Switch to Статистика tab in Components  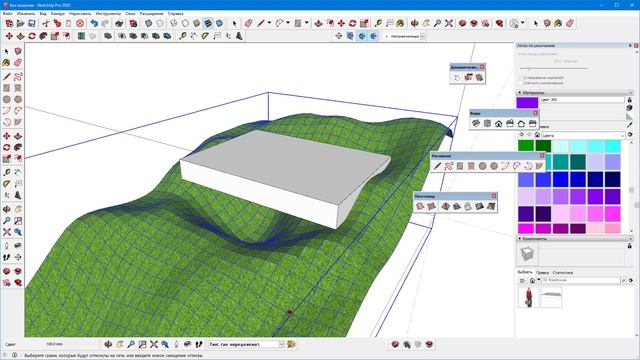(x=562, y=272)
